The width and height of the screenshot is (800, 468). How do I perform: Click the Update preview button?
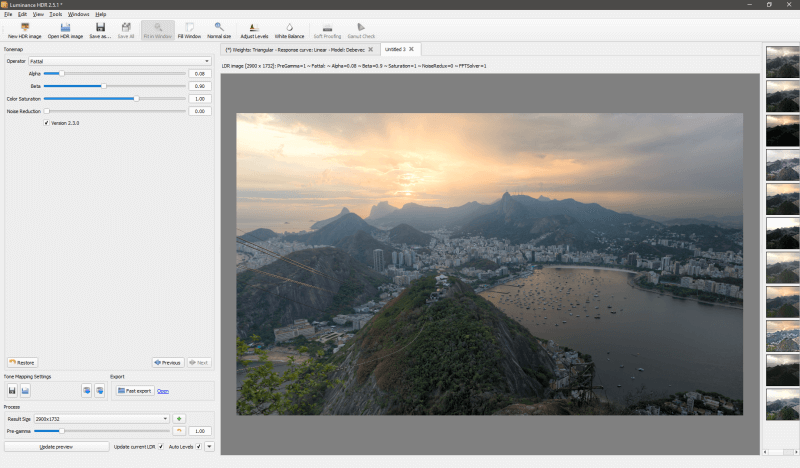(56, 447)
